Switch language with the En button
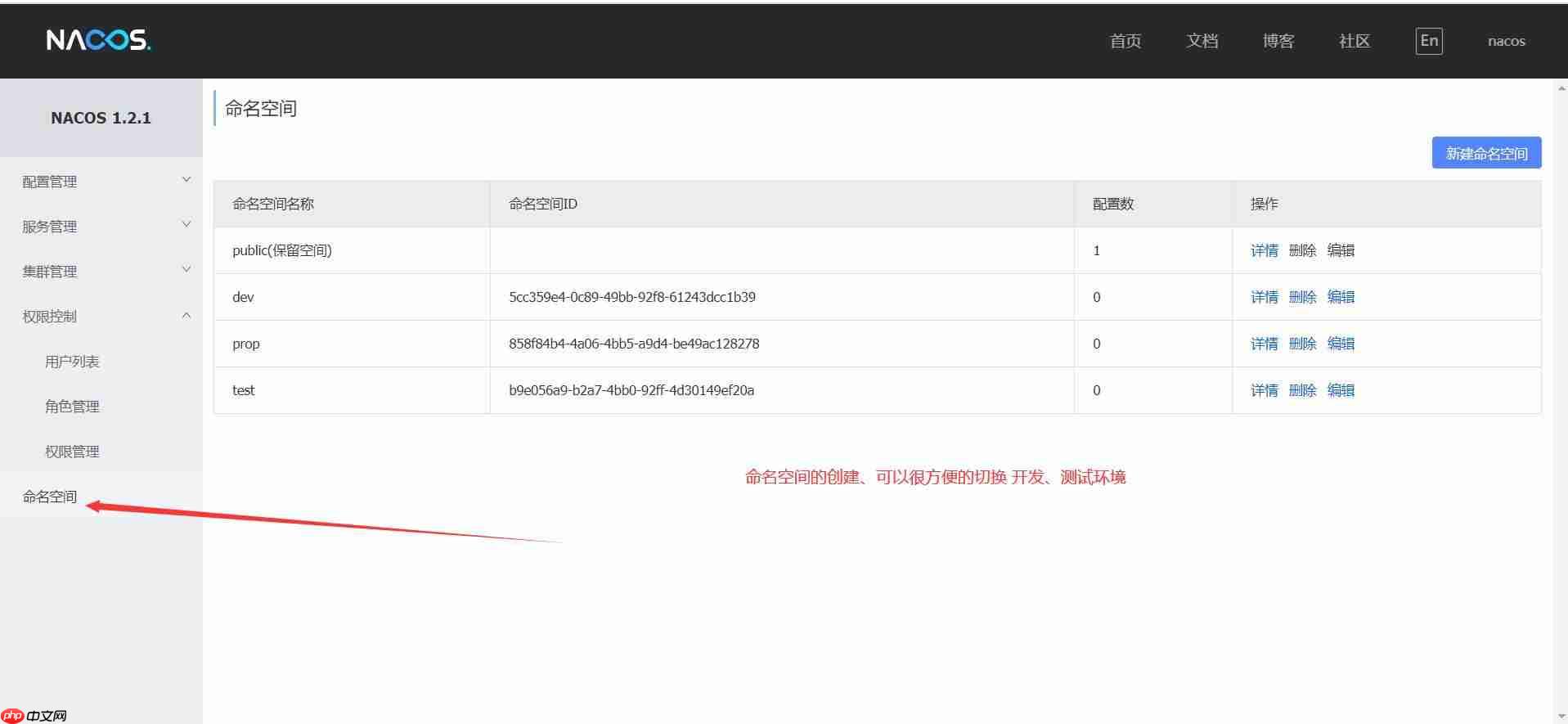This screenshot has height=724, width=1568. coord(1429,41)
